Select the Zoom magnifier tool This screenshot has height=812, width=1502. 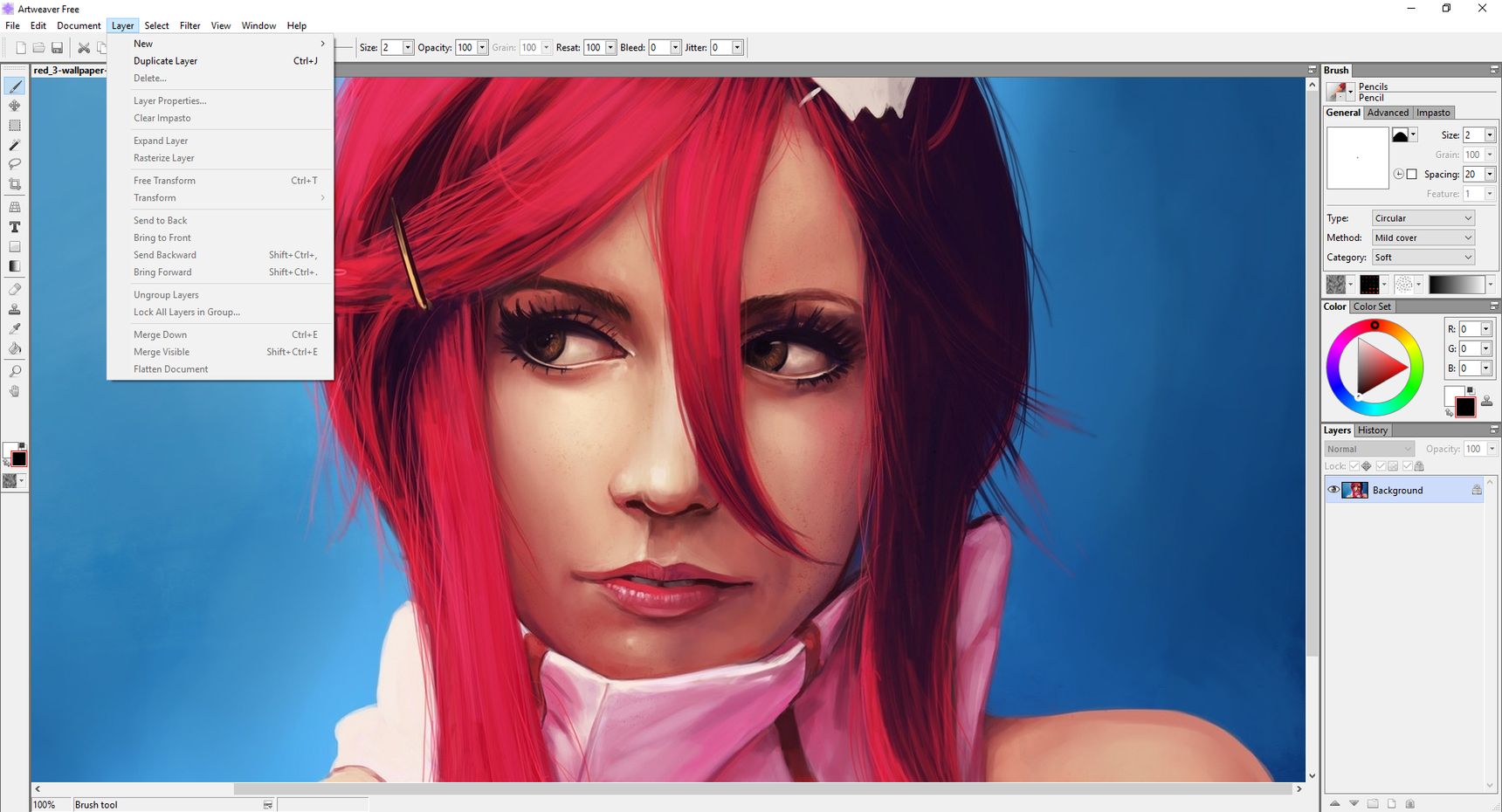pos(15,371)
